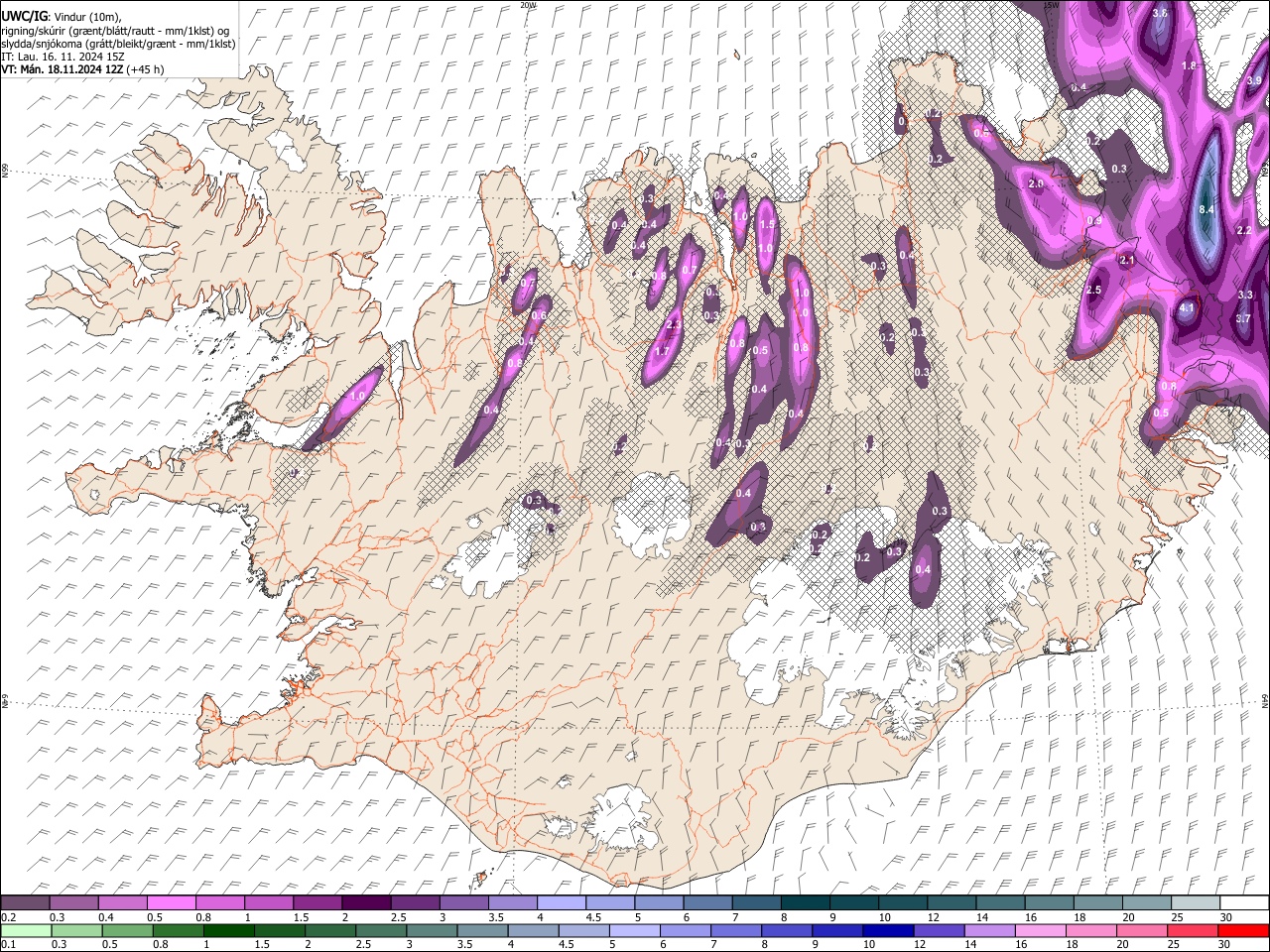
Task: Click the light pink 16–18 lower legend swatch
Action: pos(1039,930)
